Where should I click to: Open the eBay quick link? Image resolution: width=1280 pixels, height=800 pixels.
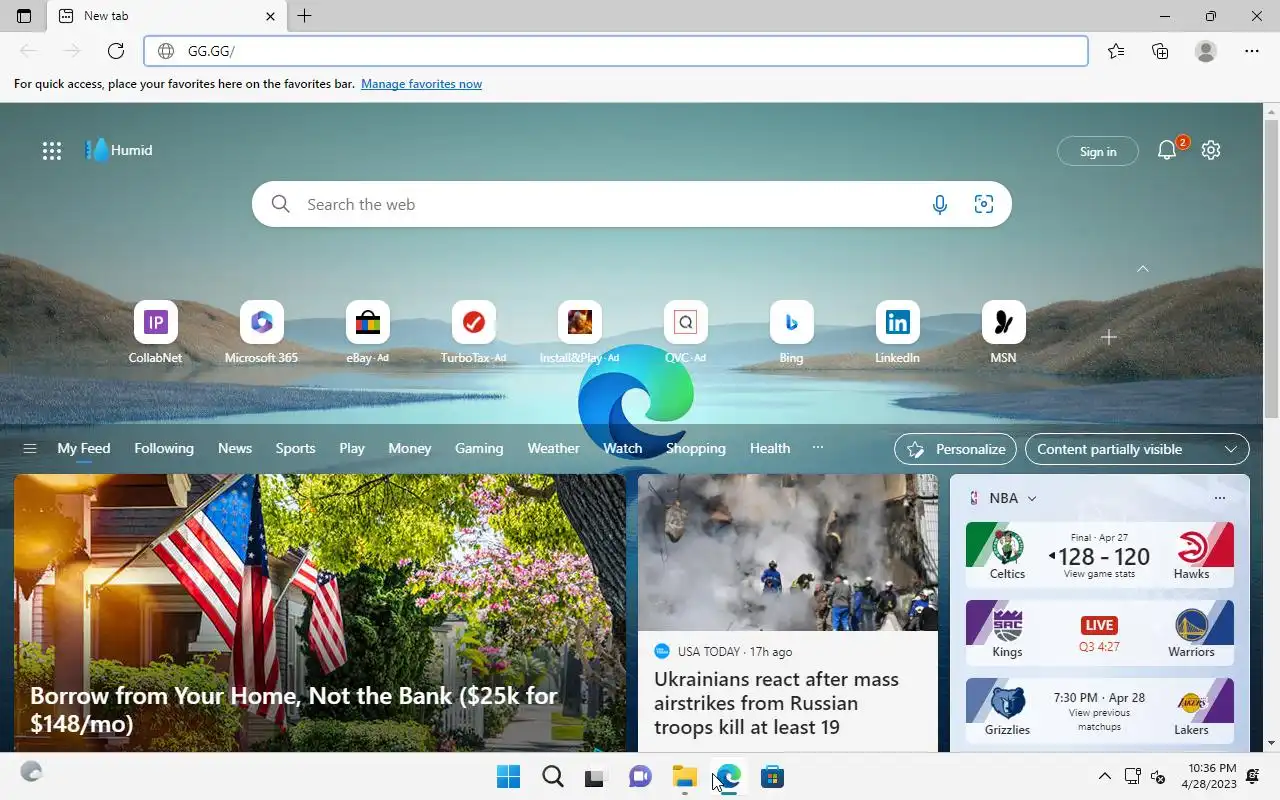(367, 332)
